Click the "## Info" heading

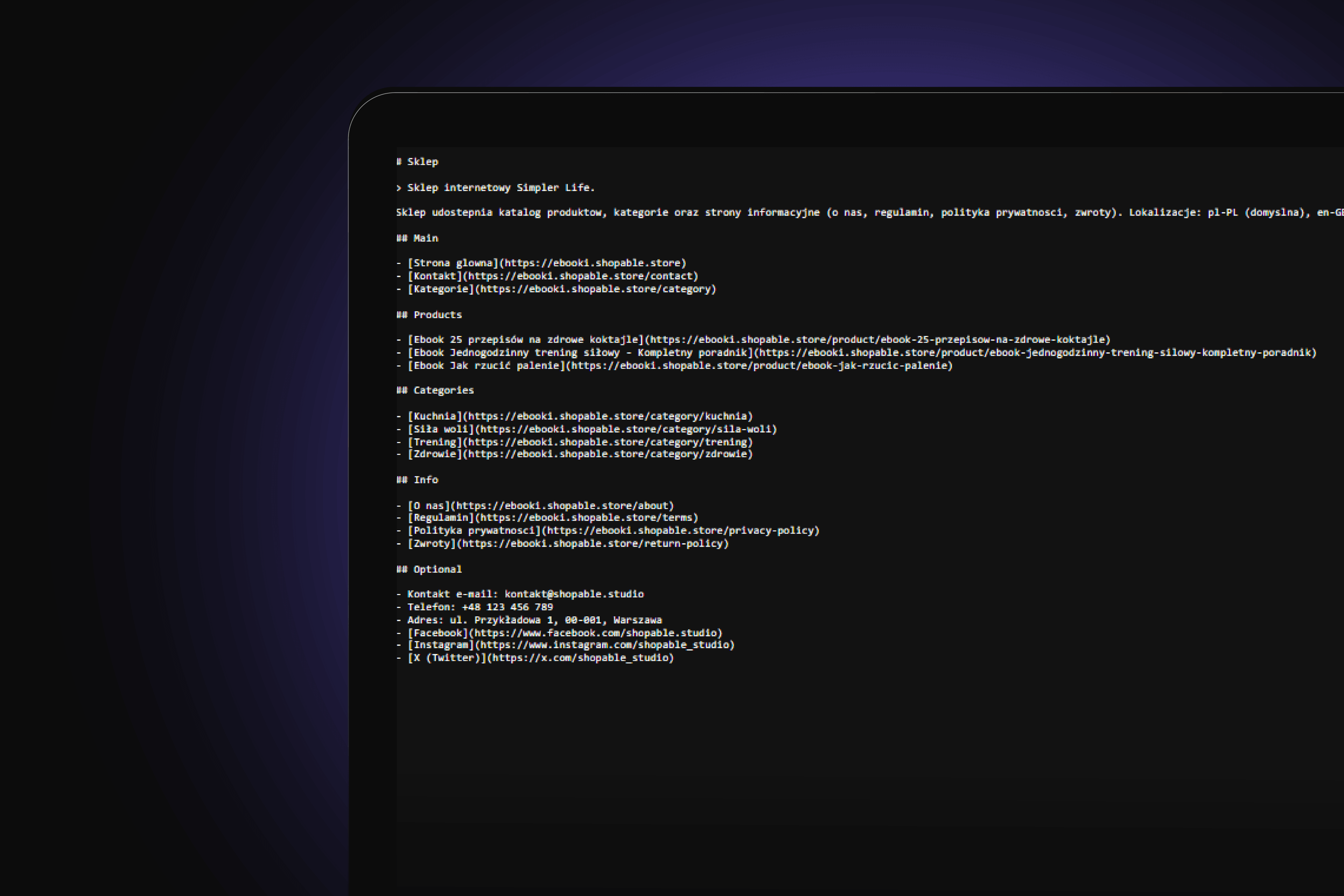click(x=417, y=480)
